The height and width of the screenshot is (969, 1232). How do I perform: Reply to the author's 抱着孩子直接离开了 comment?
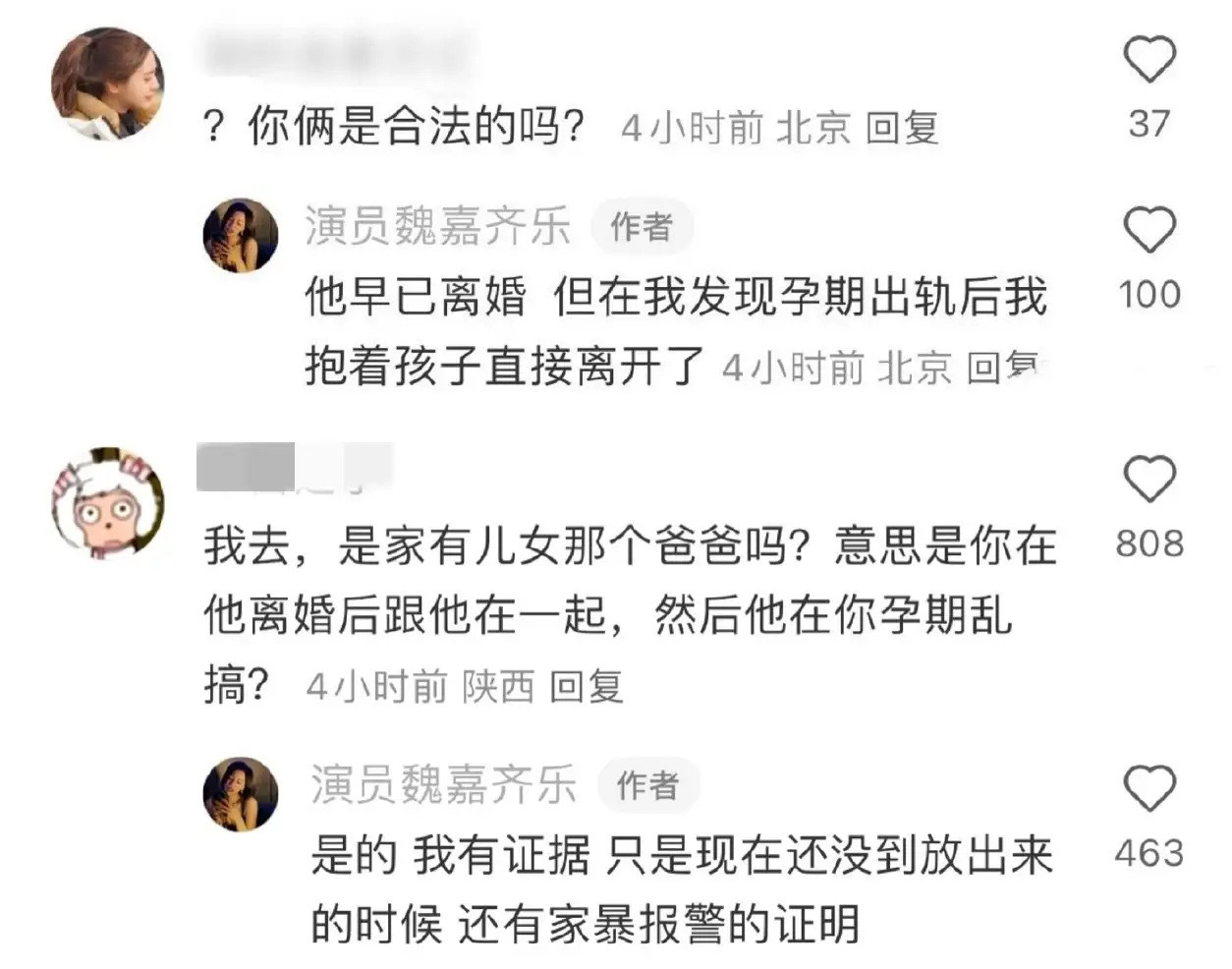[x=1002, y=368]
